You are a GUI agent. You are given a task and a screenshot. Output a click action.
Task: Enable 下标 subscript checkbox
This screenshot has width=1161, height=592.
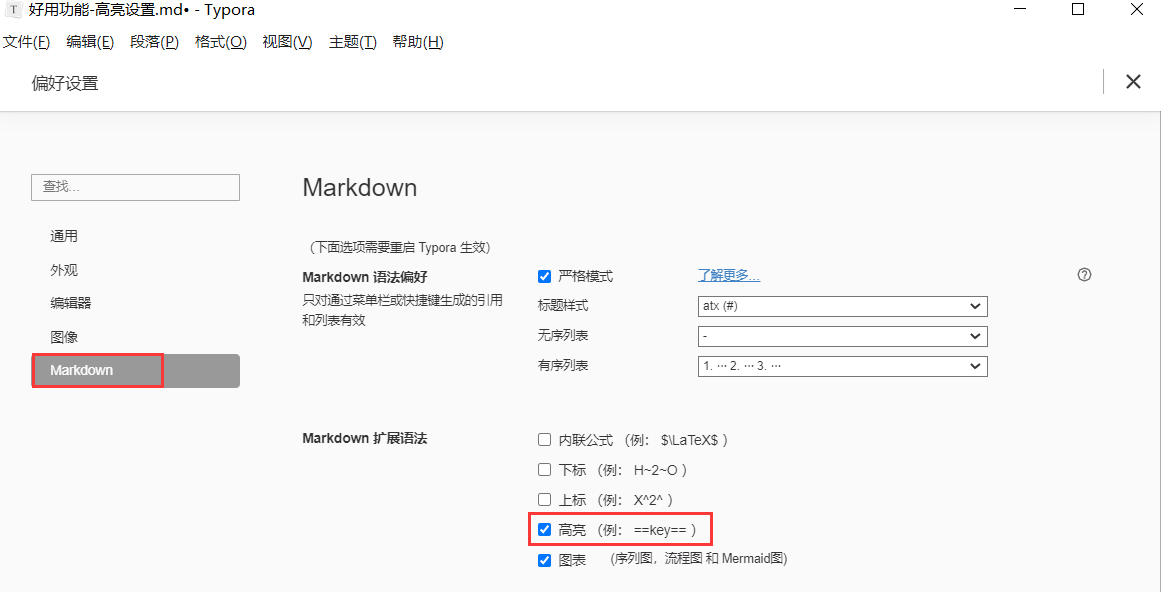(x=544, y=469)
